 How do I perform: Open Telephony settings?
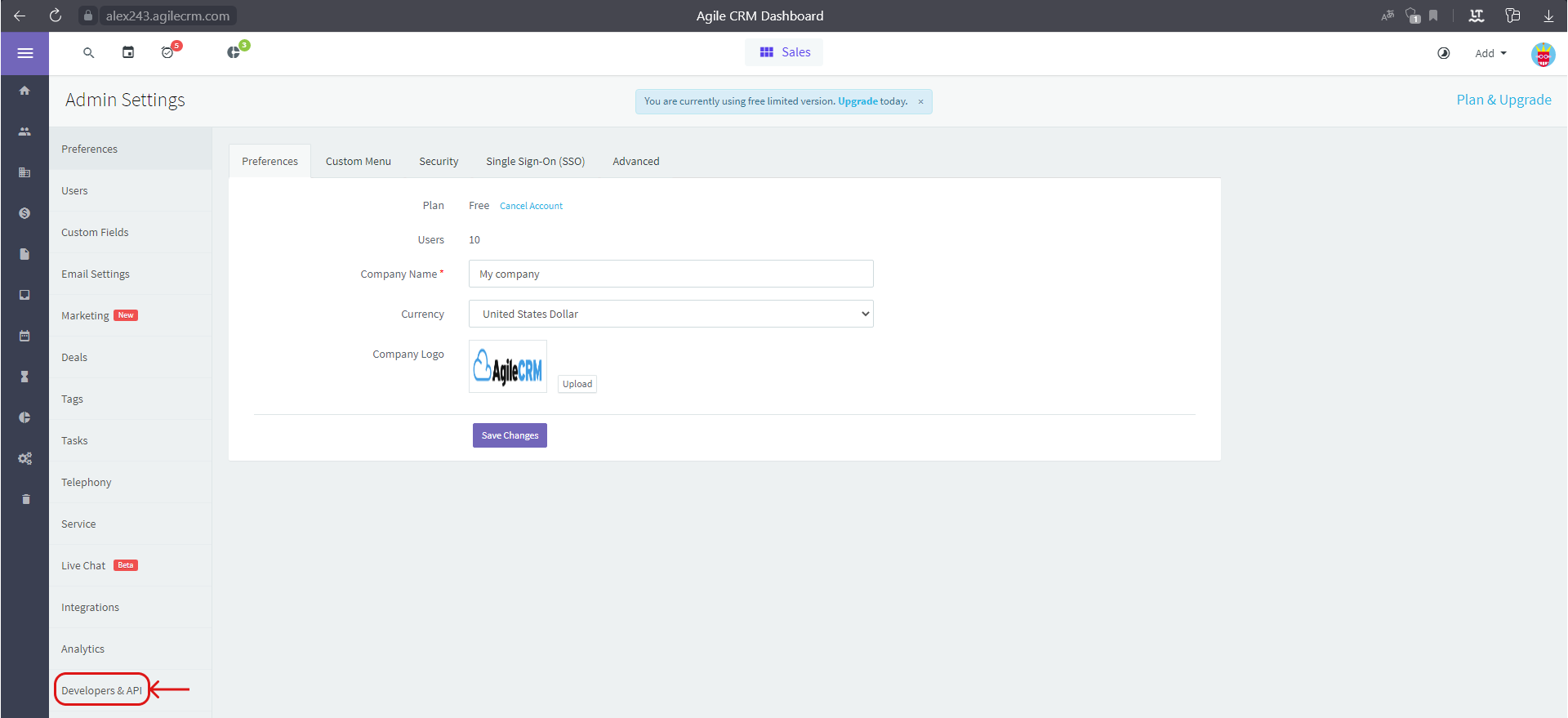pos(130,482)
